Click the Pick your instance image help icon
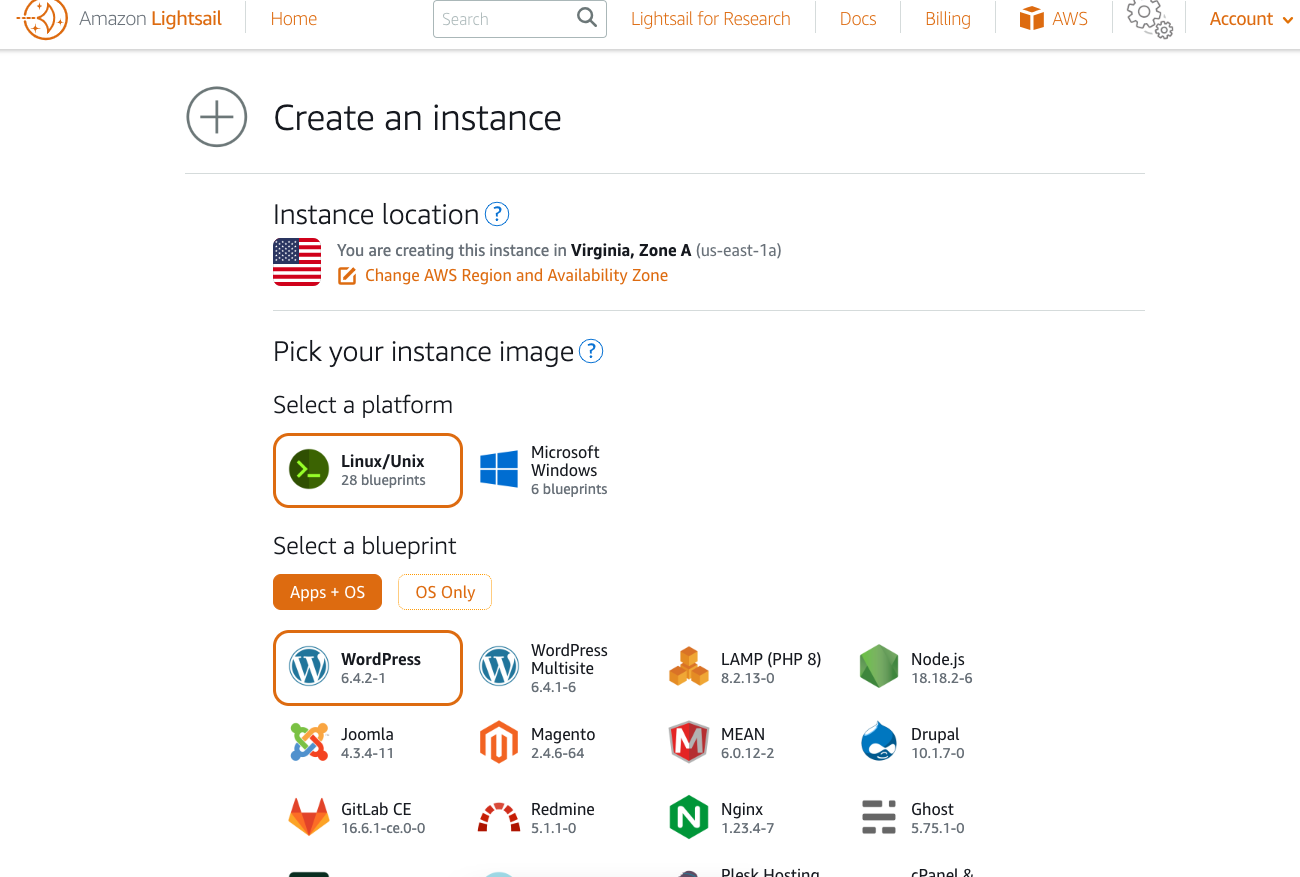This screenshot has width=1300, height=877. [591, 351]
